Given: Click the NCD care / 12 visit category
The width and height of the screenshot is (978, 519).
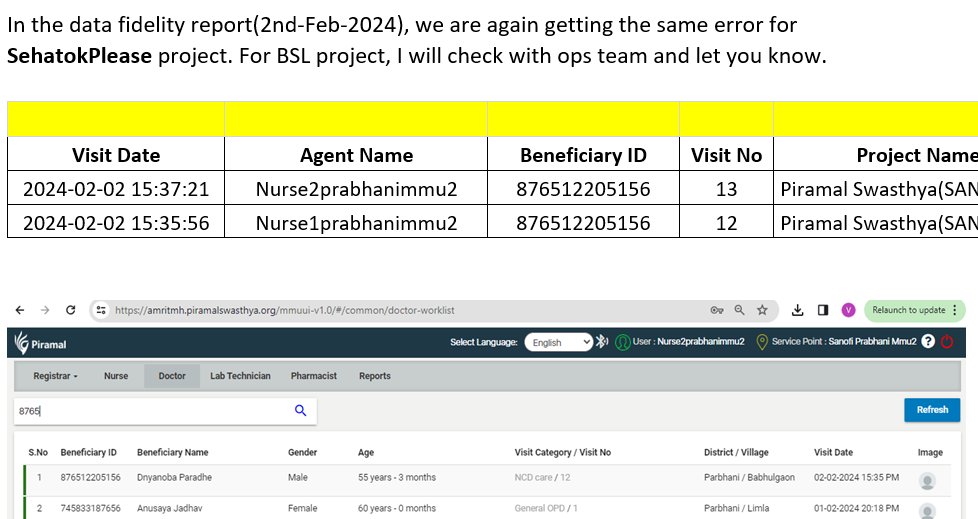Looking at the screenshot, I should point(543,478).
